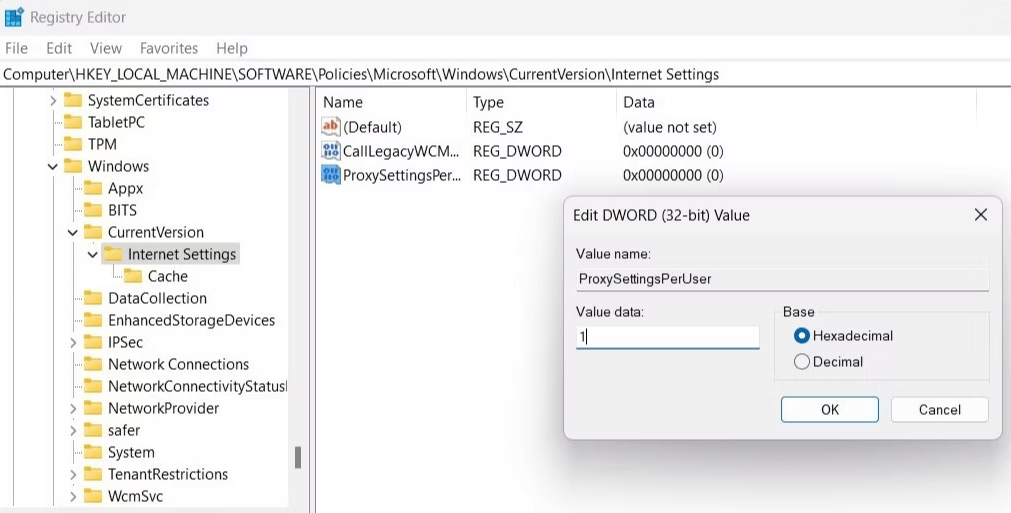Open the File menu
The image size is (1011, 513).
point(16,48)
